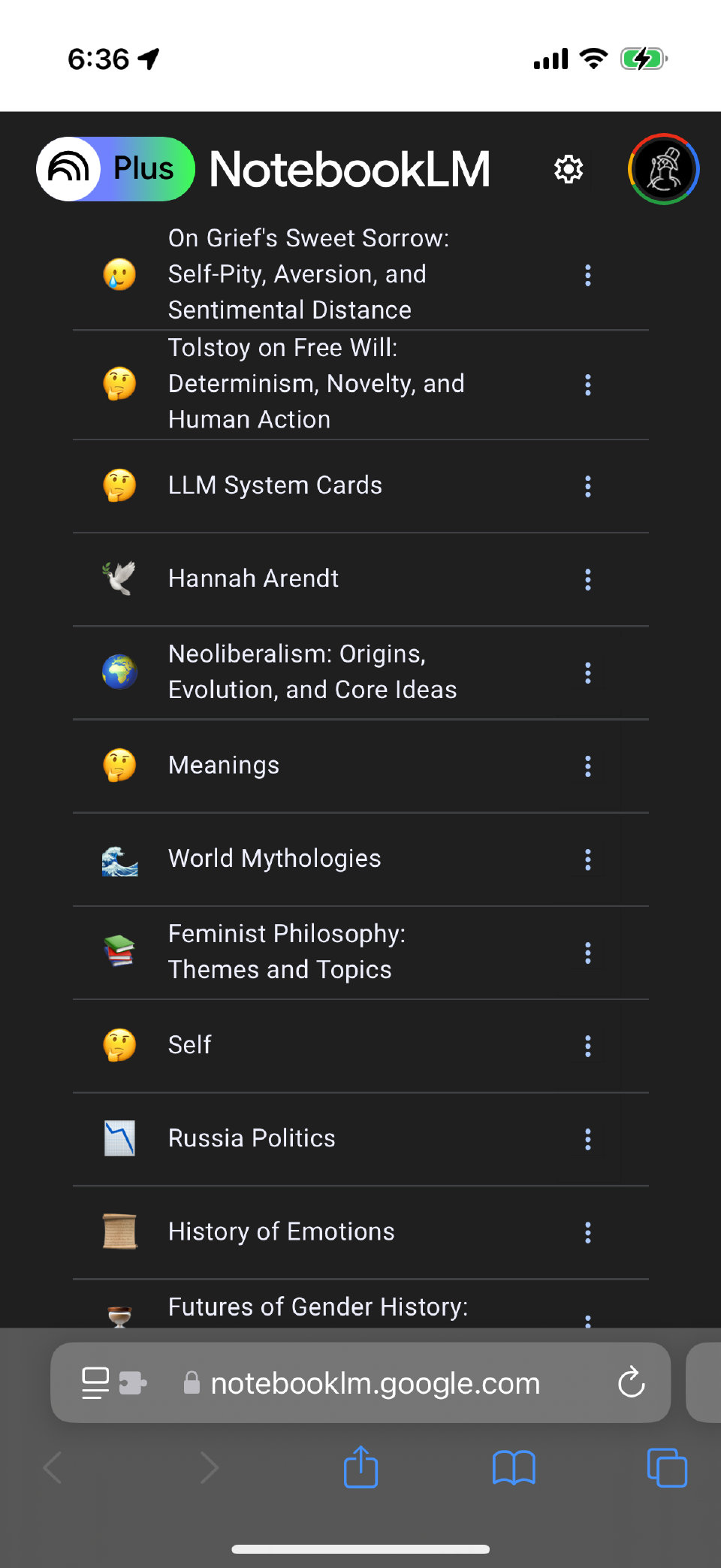The width and height of the screenshot is (721, 1568).
Task: Show all Safari tabs
Action: [x=667, y=1467]
